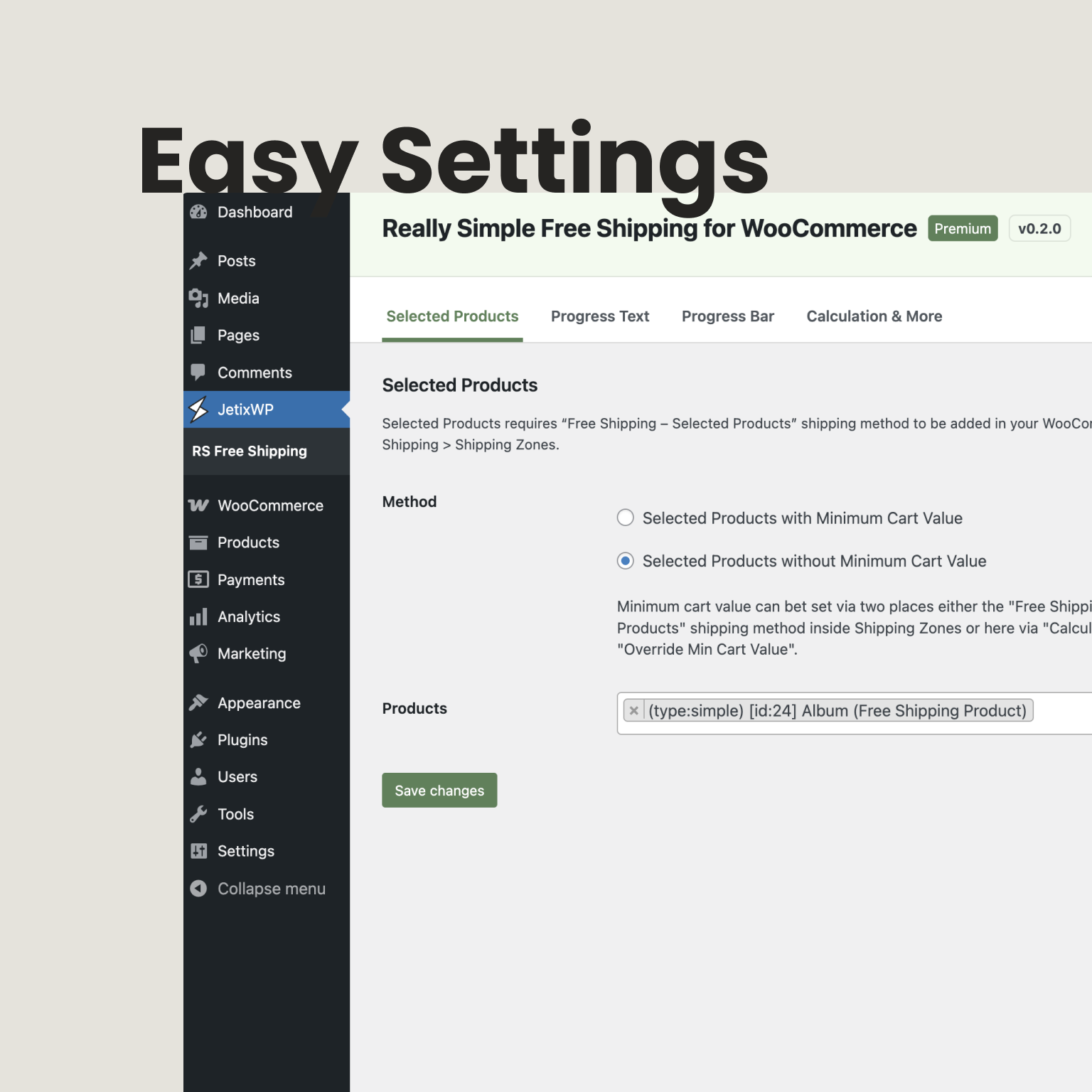The image size is (1092, 1092).
Task: Open the Payments menu label
Action: pyautogui.click(x=251, y=580)
